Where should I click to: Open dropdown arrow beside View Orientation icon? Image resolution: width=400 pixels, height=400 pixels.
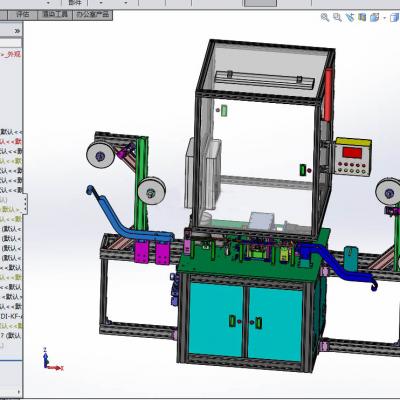pyautogui.click(x=385, y=18)
